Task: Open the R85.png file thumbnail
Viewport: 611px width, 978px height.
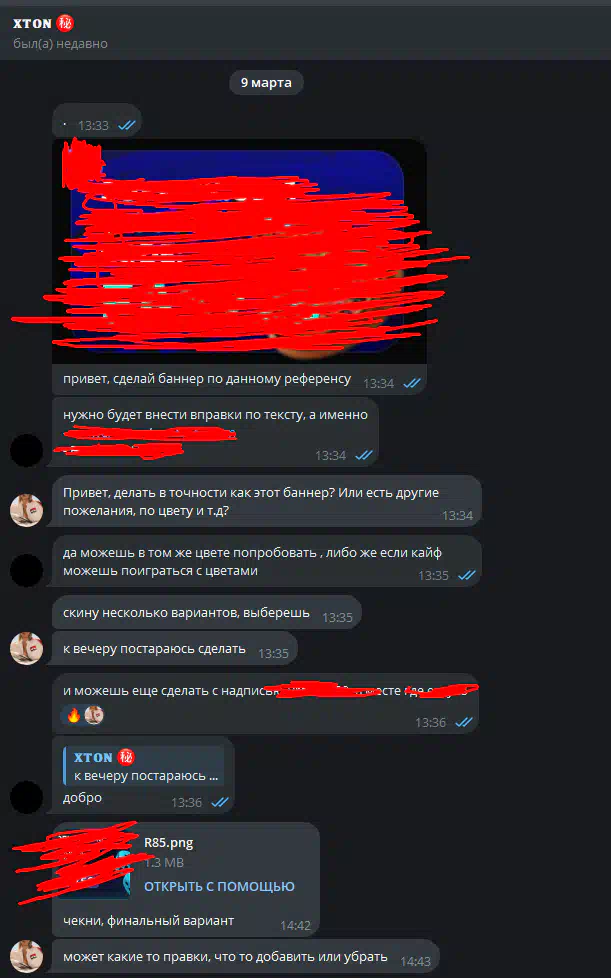Action: (x=92, y=864)
